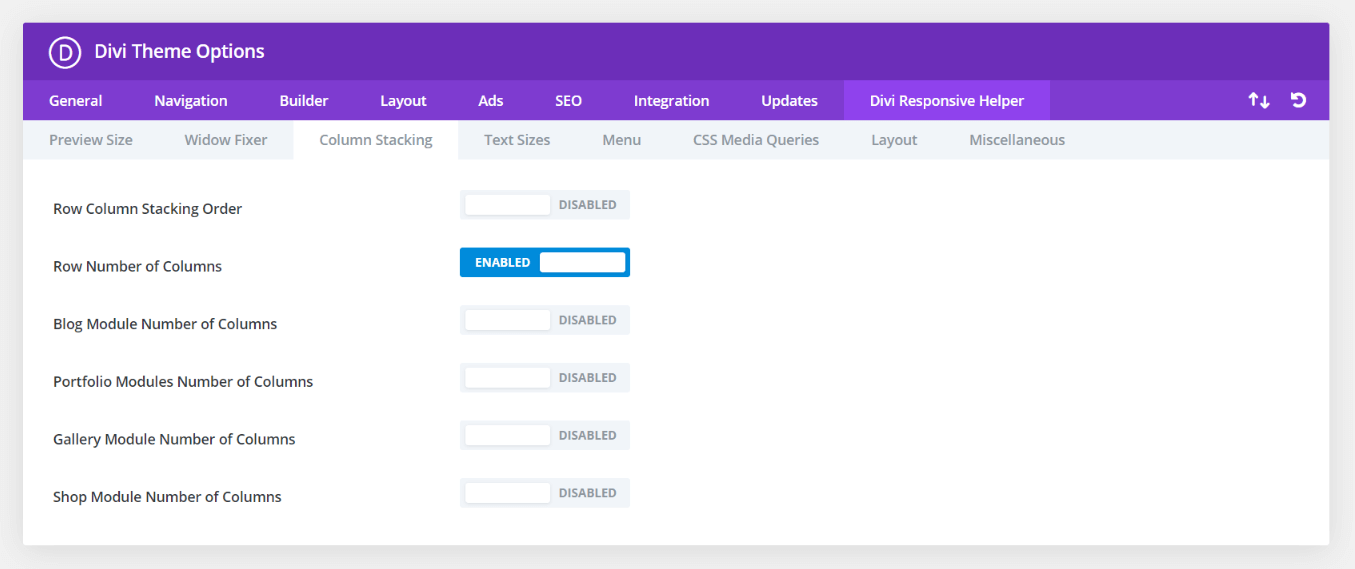The width and height of the screenshot is (1355, 569).
Task: Enable Row Column Stacking Order toggle
Action: (x=545, y=205)
